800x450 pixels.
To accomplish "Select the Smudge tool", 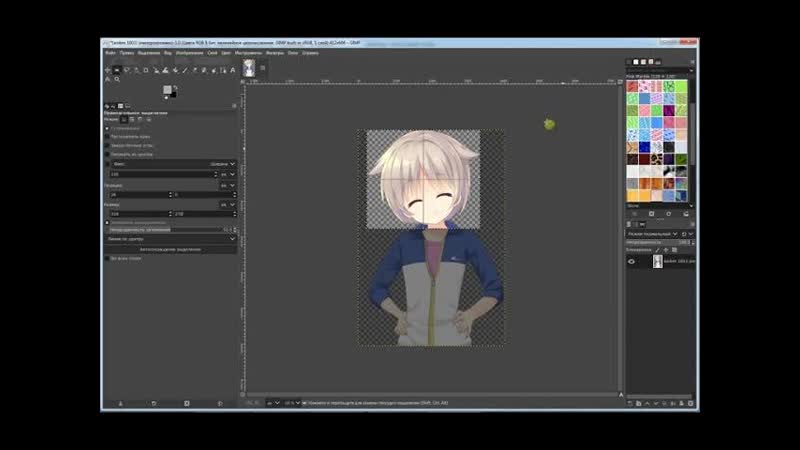I will 214,70.
